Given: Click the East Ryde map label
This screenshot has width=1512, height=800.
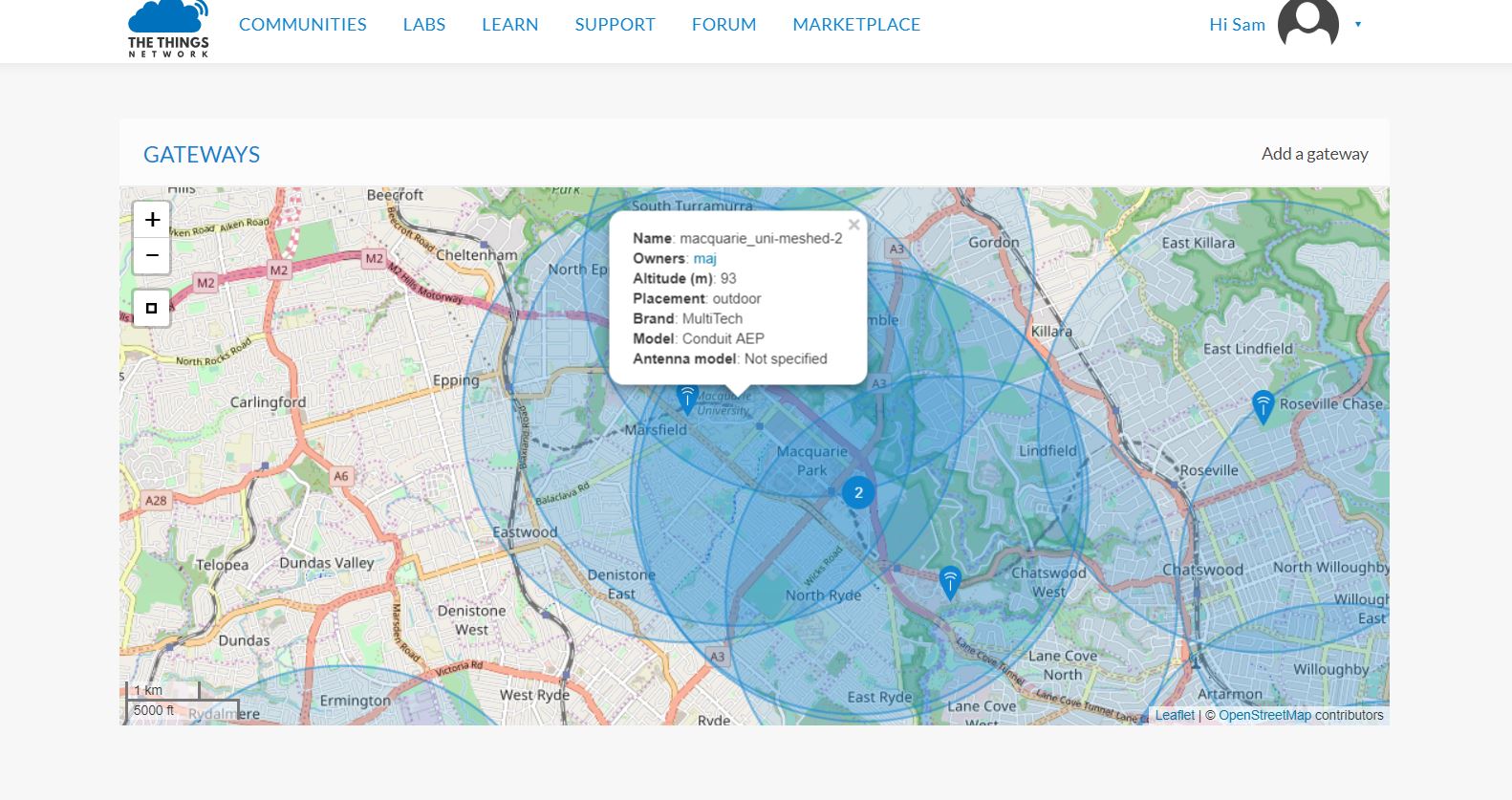Looking at the screenshot, I should [x=879, y=697].
